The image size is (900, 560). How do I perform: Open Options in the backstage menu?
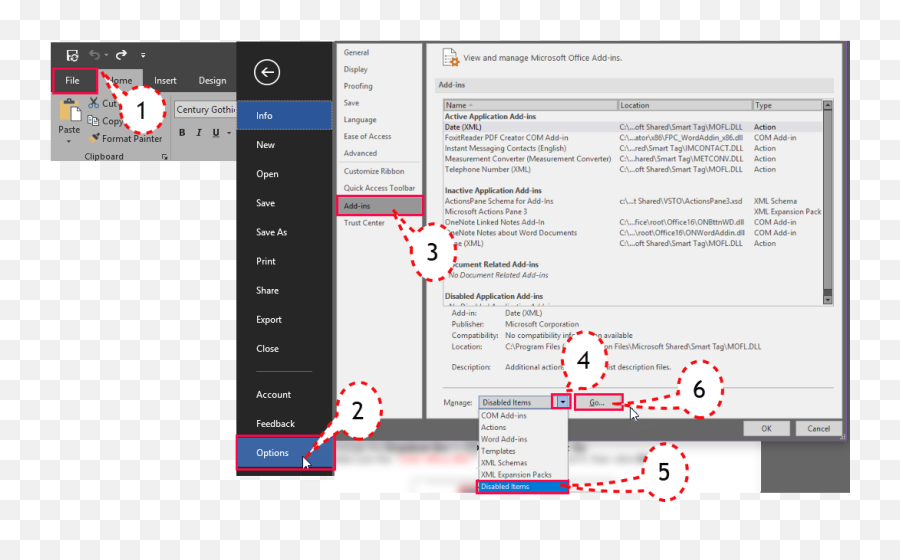(x=285, y=453)
